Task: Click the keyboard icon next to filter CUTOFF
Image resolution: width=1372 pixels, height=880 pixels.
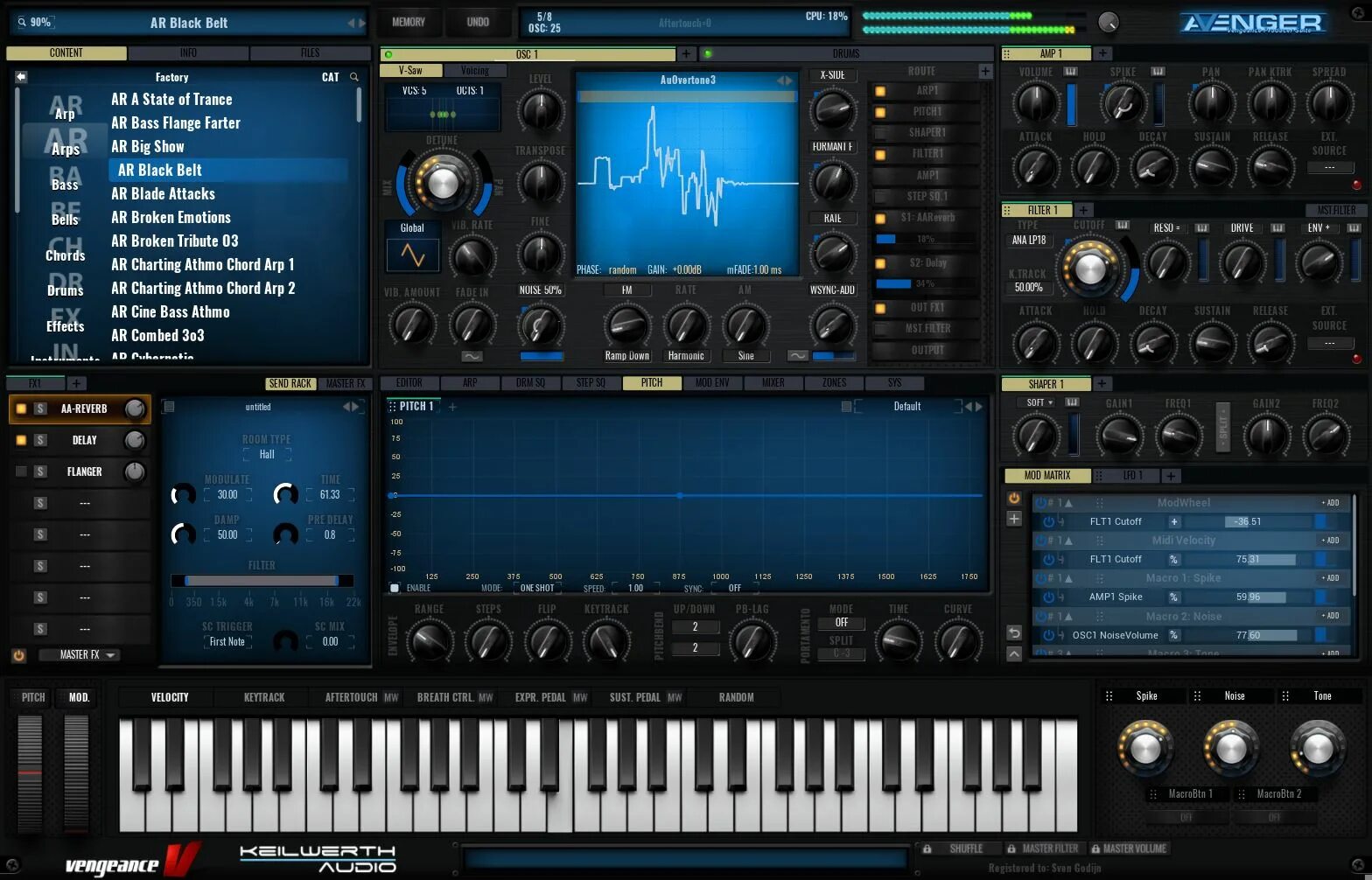Action: tap(1123, 226)
